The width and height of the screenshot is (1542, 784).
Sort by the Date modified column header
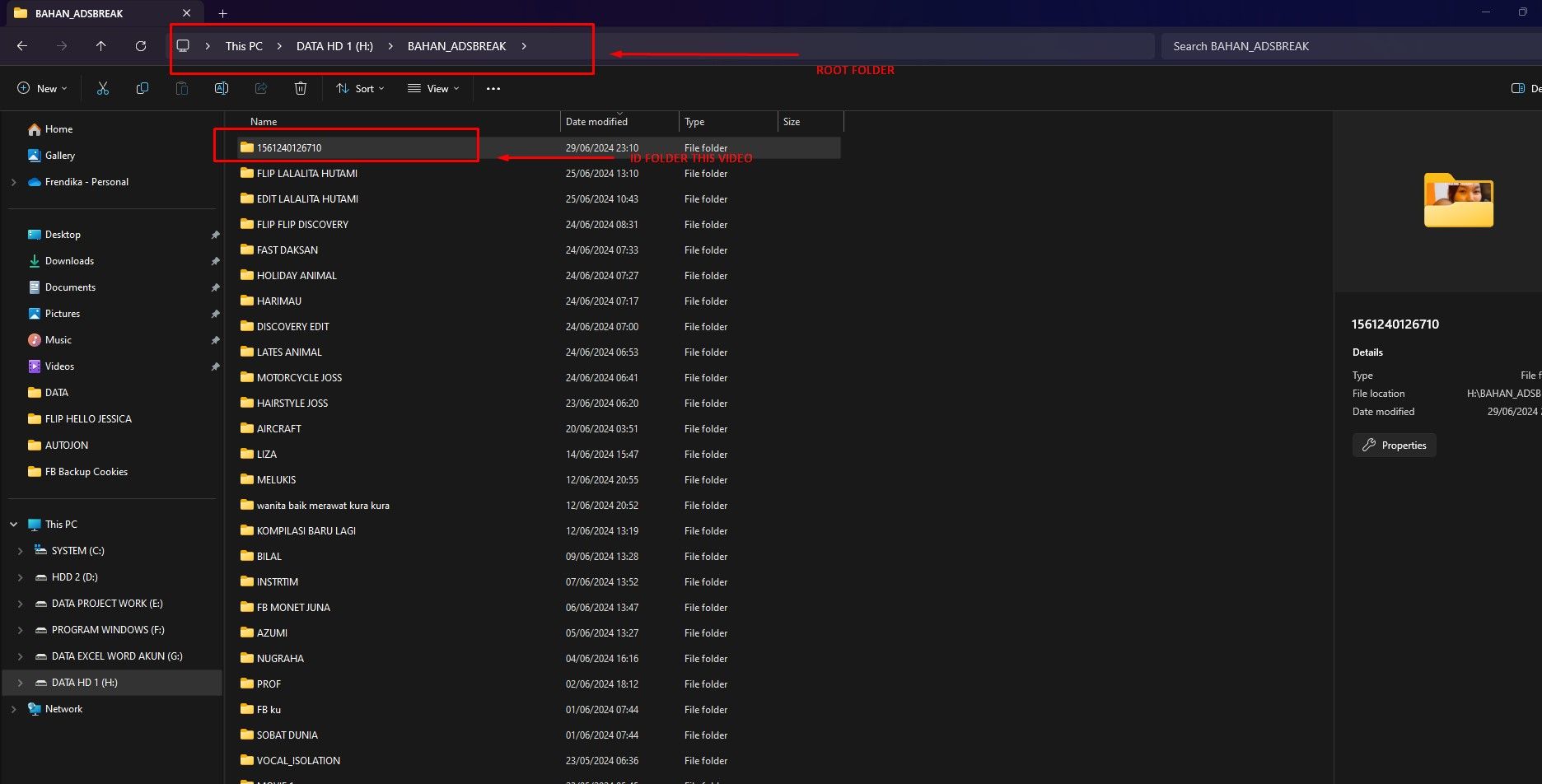[596, 122]
